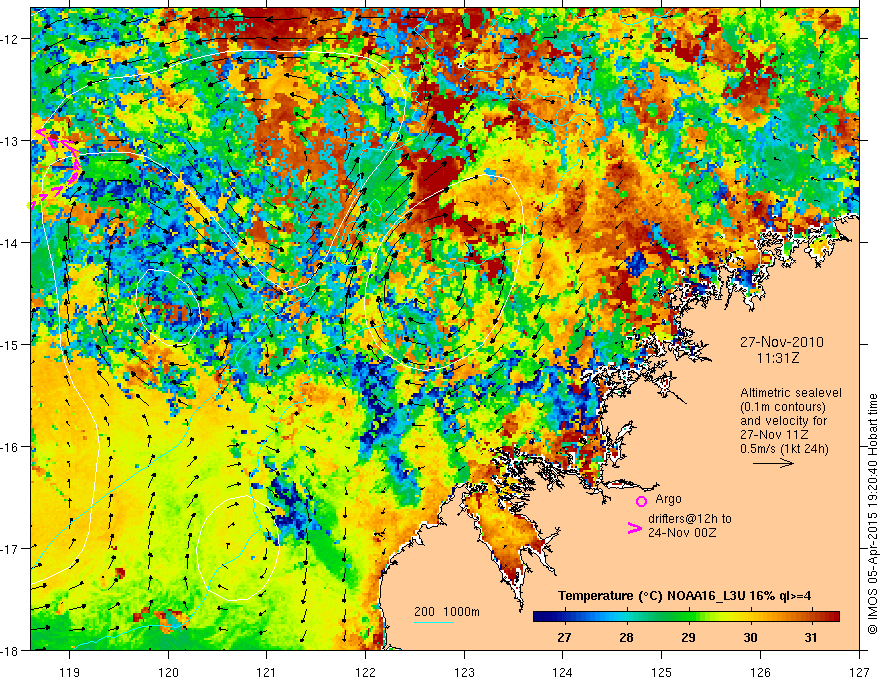Click the '200 1000m' depth legend label
This screenshot has width=880, height=680.
pos(447,612)
